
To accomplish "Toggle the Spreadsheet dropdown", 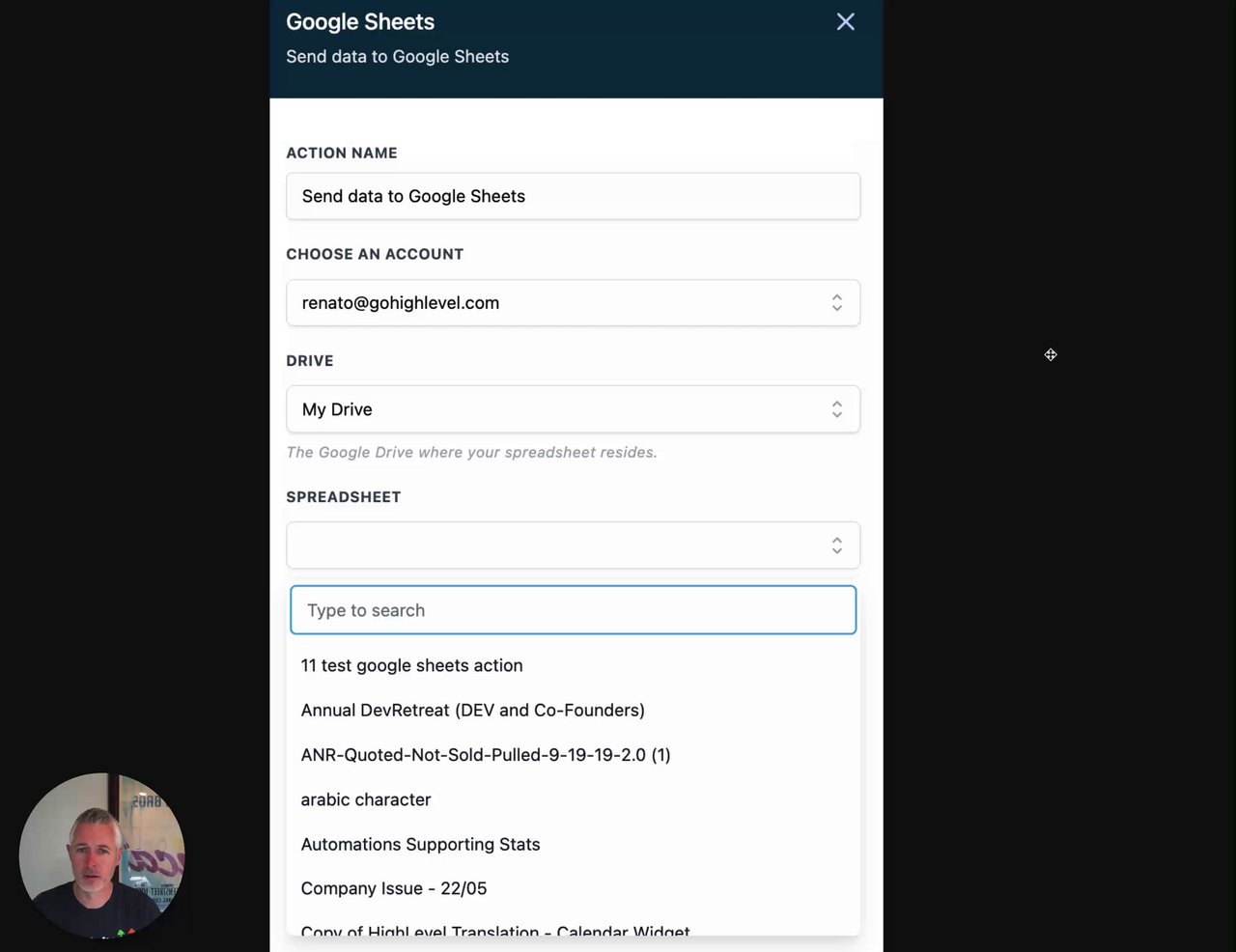I will [573, 546].
